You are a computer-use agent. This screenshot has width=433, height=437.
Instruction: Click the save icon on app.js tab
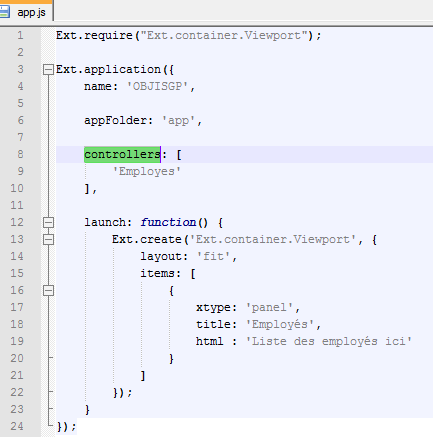click(x=4, y=12)
